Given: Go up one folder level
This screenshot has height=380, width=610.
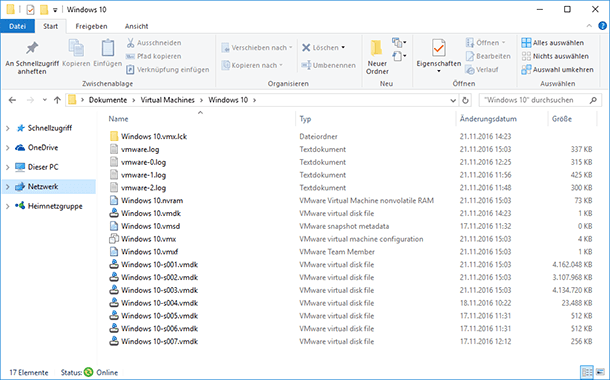Looking at the screenshot, I should coord(57,100).
